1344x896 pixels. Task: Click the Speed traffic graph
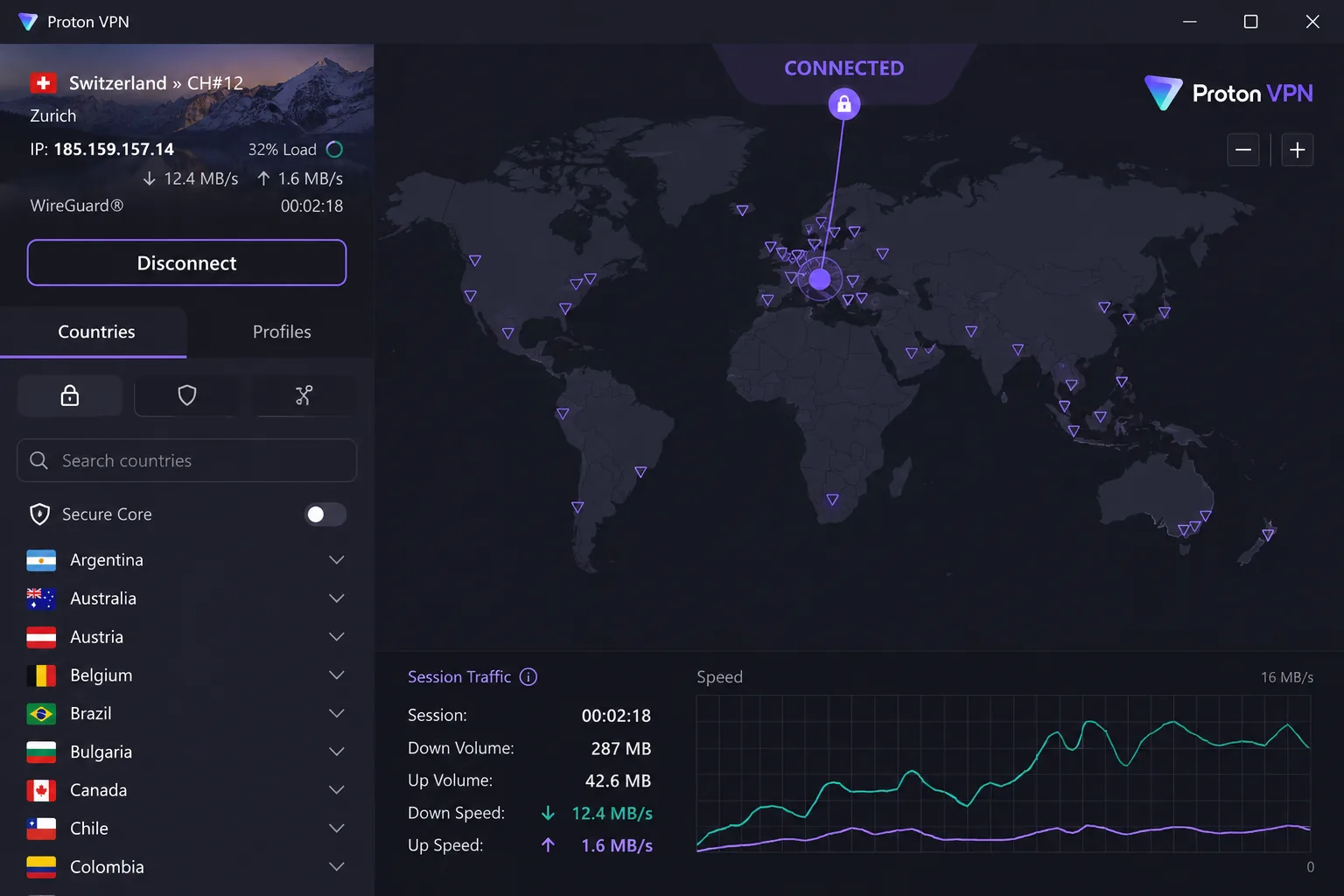(1004, 773)
